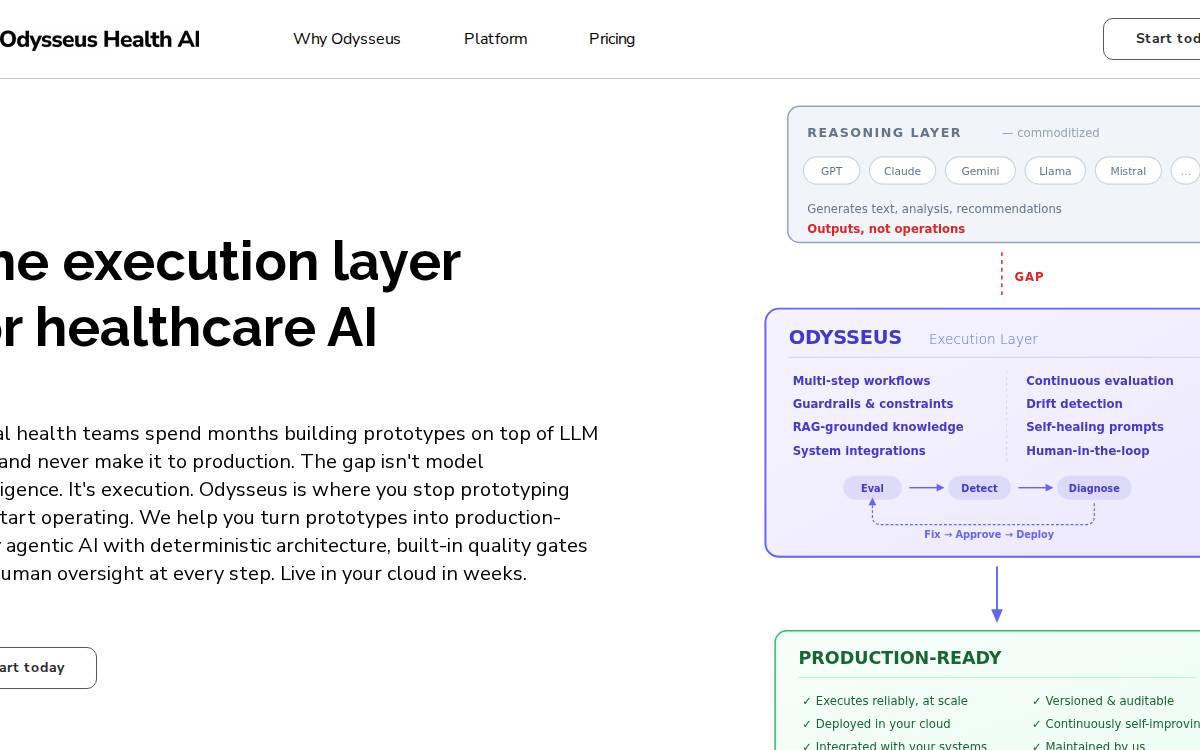
Task: Click 'Drift detection' feature text
Action: click(x=1074, y=404)
